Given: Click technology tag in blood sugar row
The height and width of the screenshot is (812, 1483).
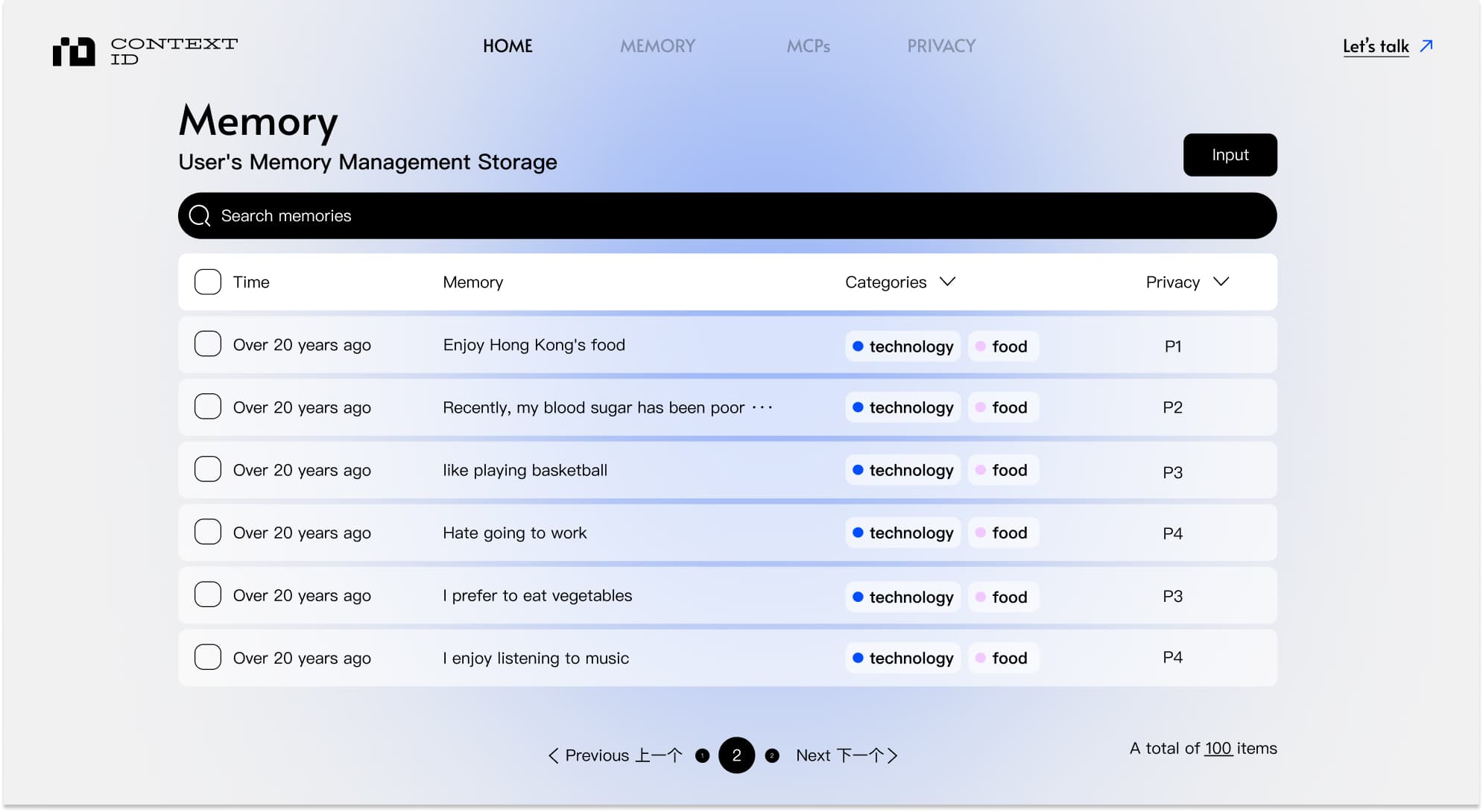Looking at the screenshot, I should point(902,407).
